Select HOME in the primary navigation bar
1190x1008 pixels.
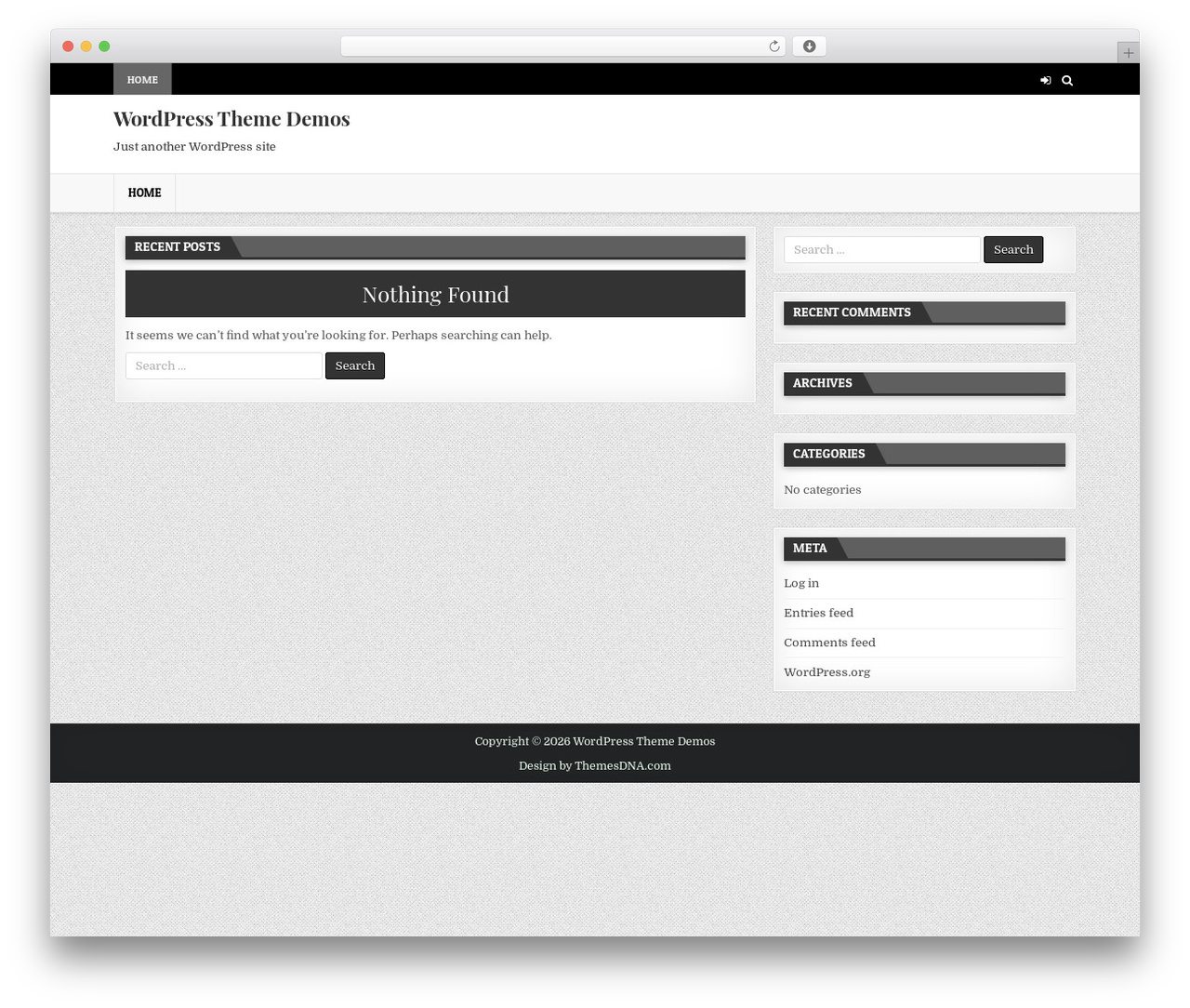144,192
